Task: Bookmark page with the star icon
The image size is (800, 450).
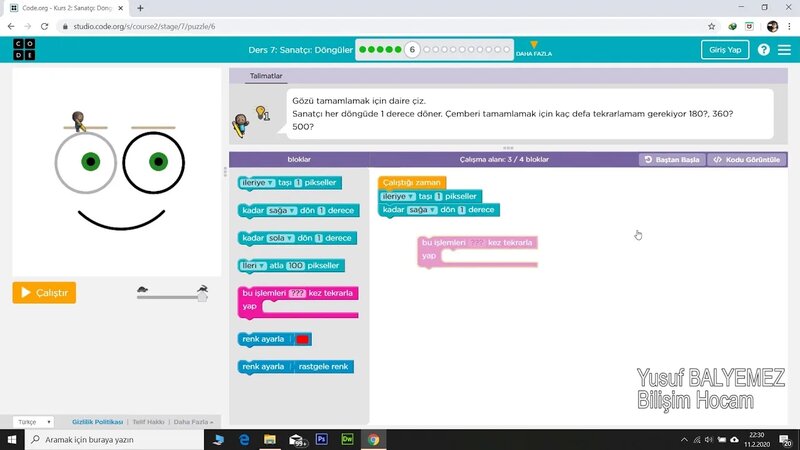Action: point(711,27)
